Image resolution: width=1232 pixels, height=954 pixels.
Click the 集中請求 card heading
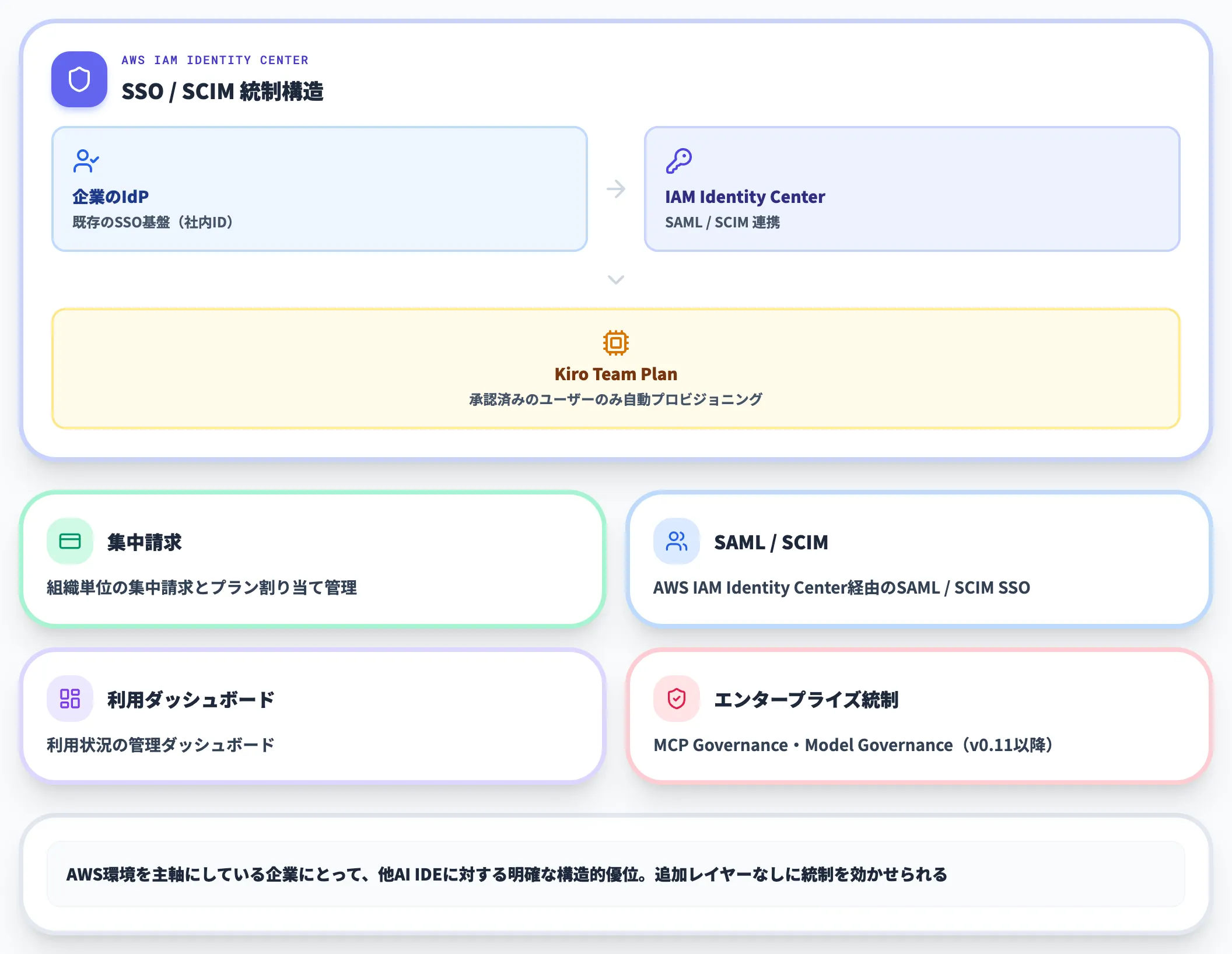(x=145, y=542)
